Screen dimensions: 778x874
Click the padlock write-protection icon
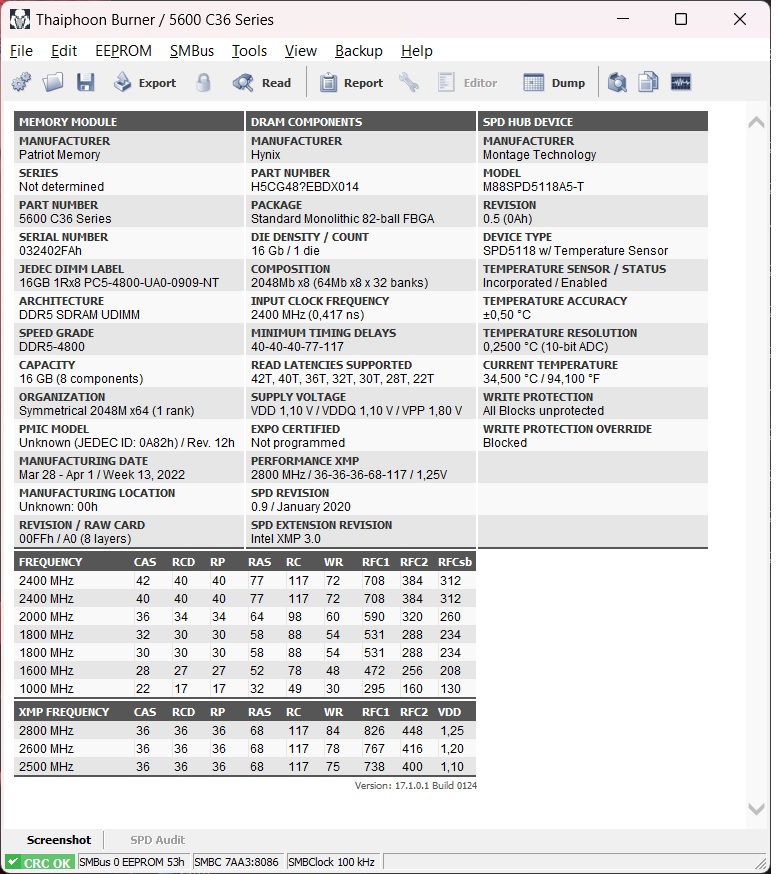(x=203, y=82)
